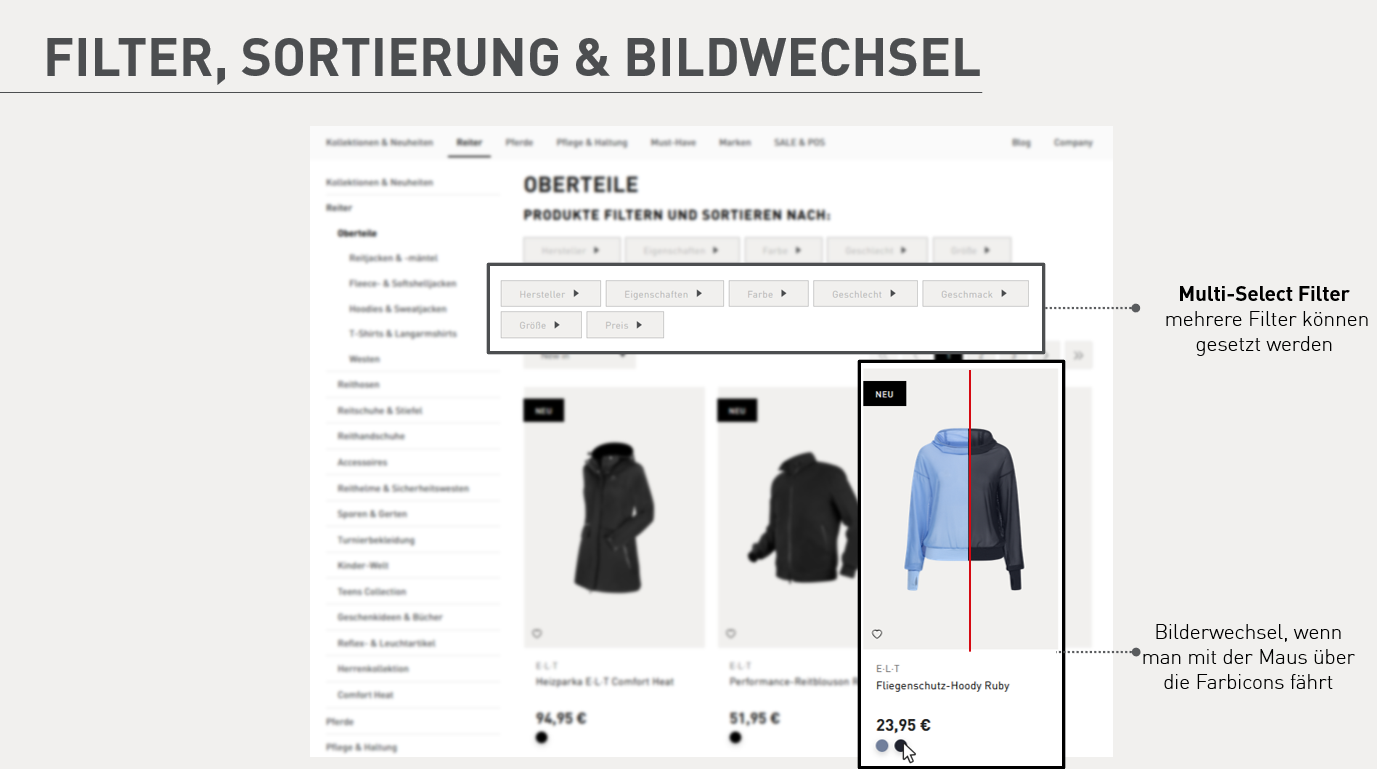Open the Farbe filter dropdown
This screenshot has height=769, width=1377.
(768, 294)
